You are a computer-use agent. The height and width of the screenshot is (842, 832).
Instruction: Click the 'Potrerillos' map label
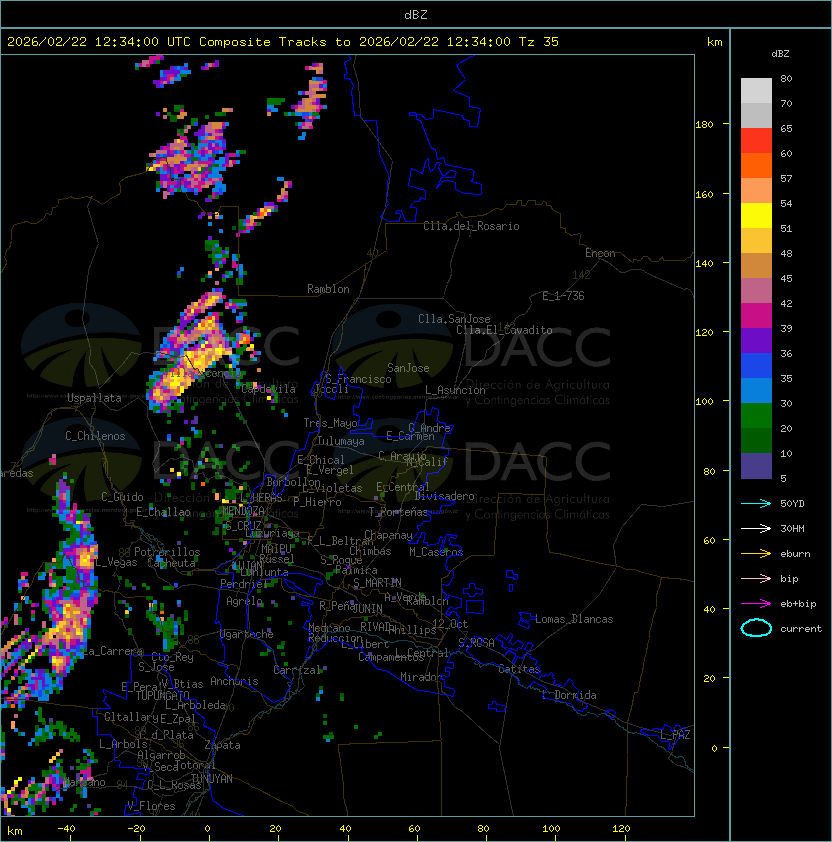pos(167,552)
